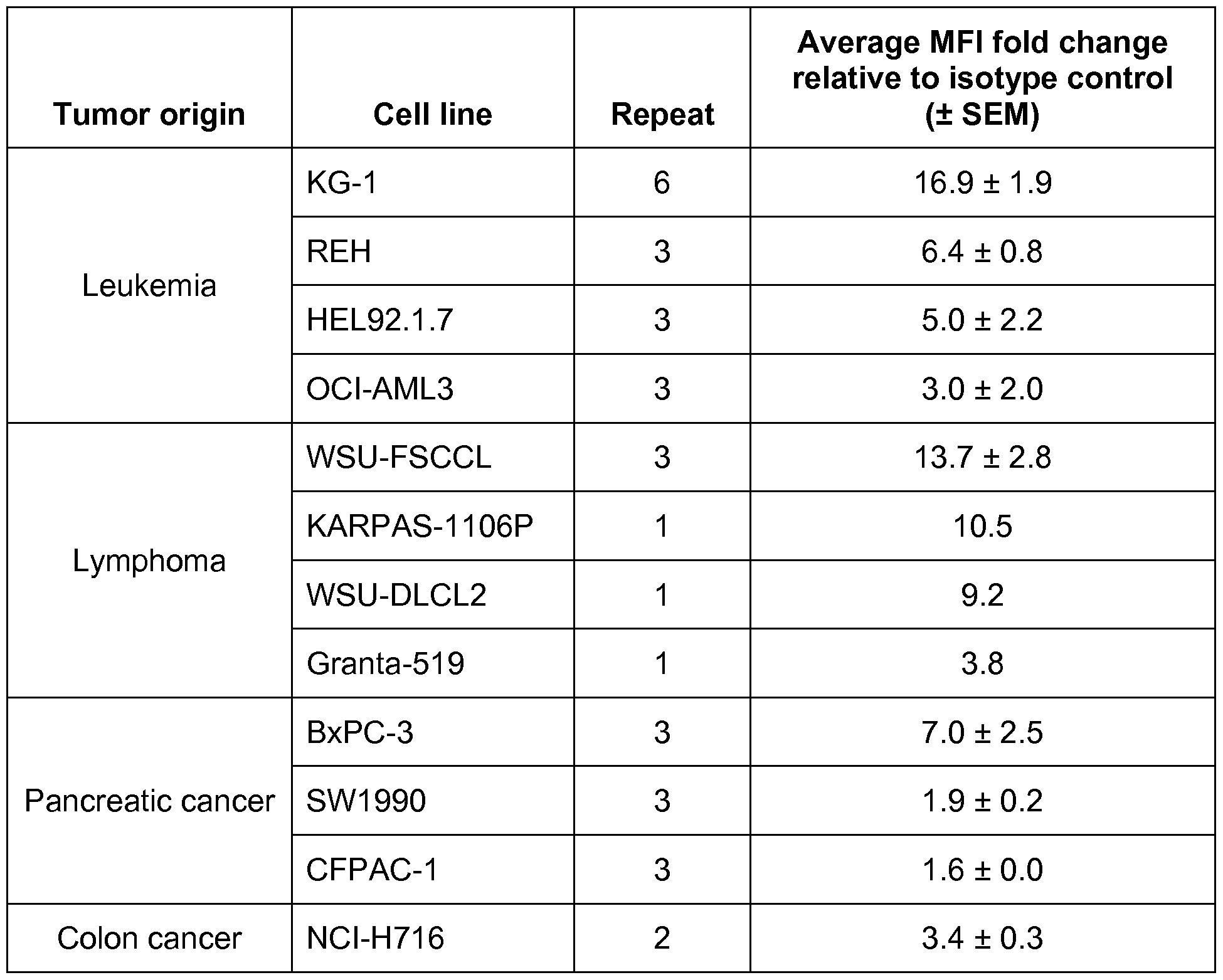Viewport: 1223px width, 980px height.
Task: Select the OCI-AML3 cell line
Action: pyautogui.click(x=379, y=389)
